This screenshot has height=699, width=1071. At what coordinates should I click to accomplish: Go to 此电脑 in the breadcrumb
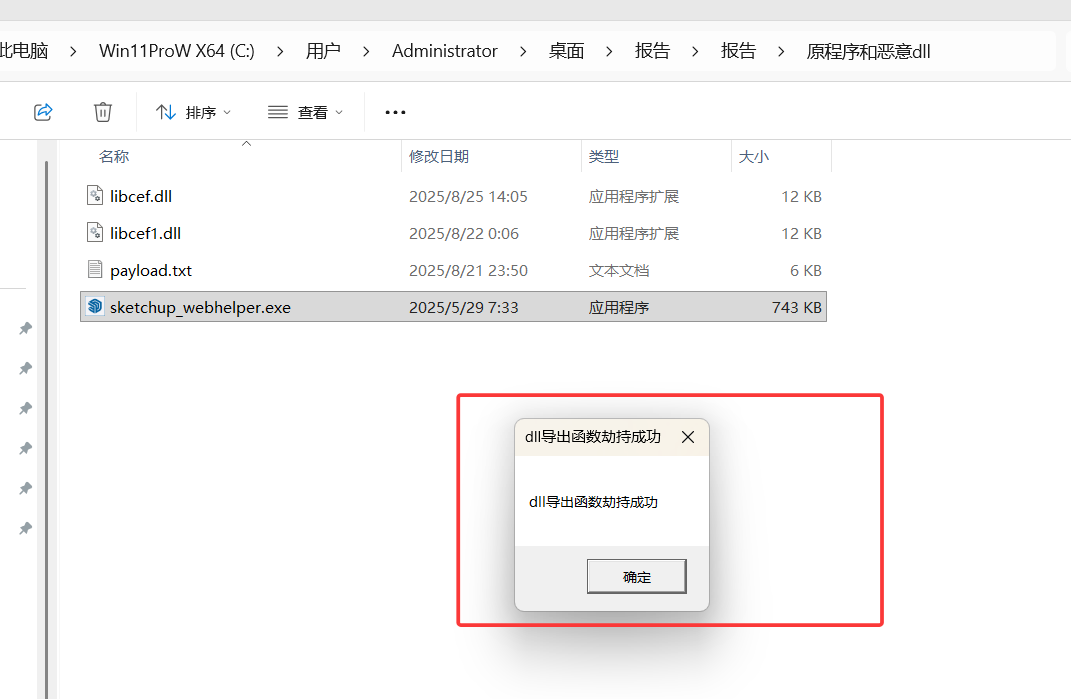click(24, 51)
